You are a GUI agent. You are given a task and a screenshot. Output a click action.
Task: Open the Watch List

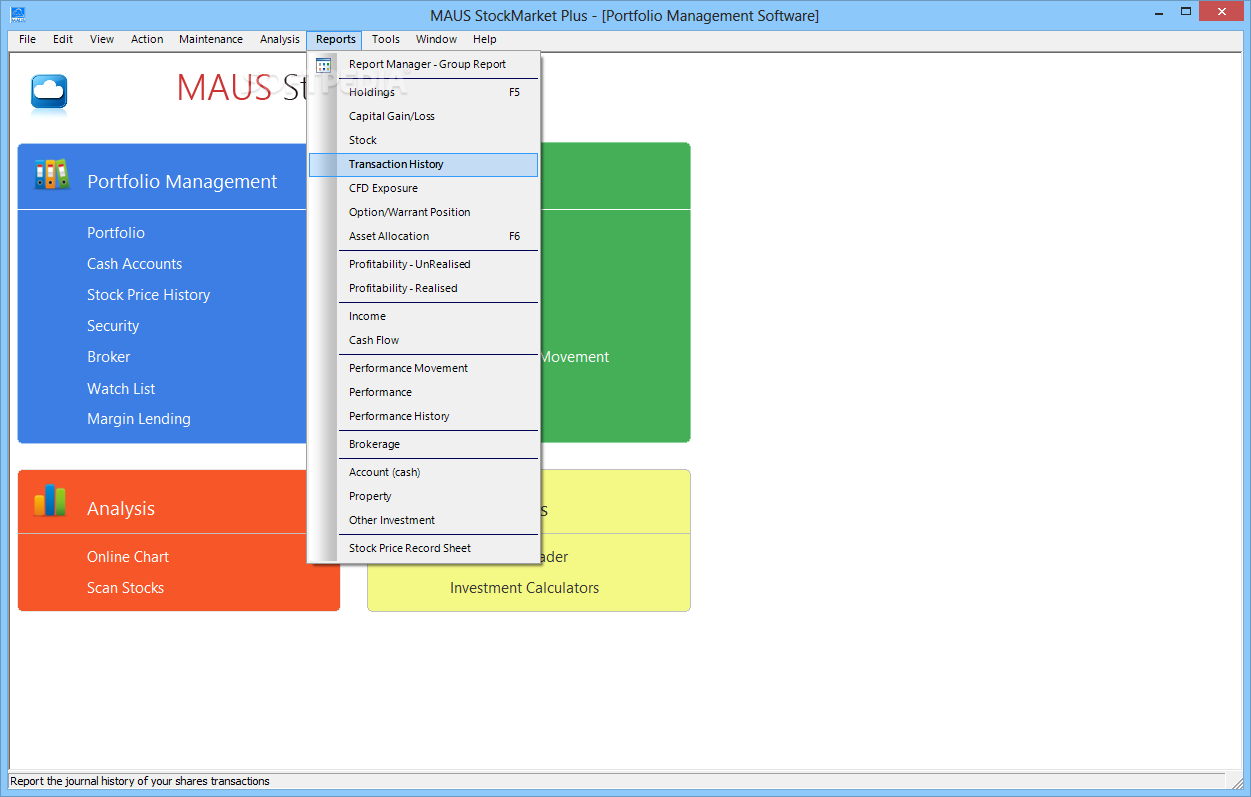point(121,389)
